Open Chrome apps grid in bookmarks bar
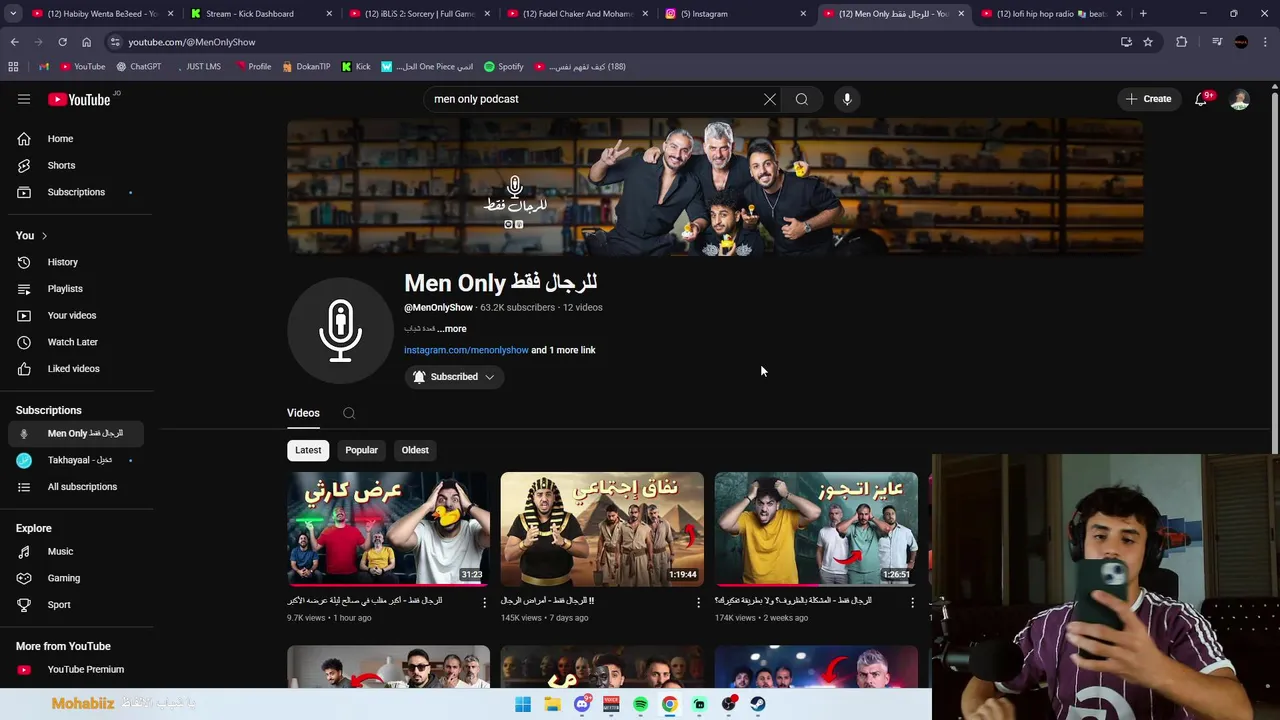 coord(13,67)
